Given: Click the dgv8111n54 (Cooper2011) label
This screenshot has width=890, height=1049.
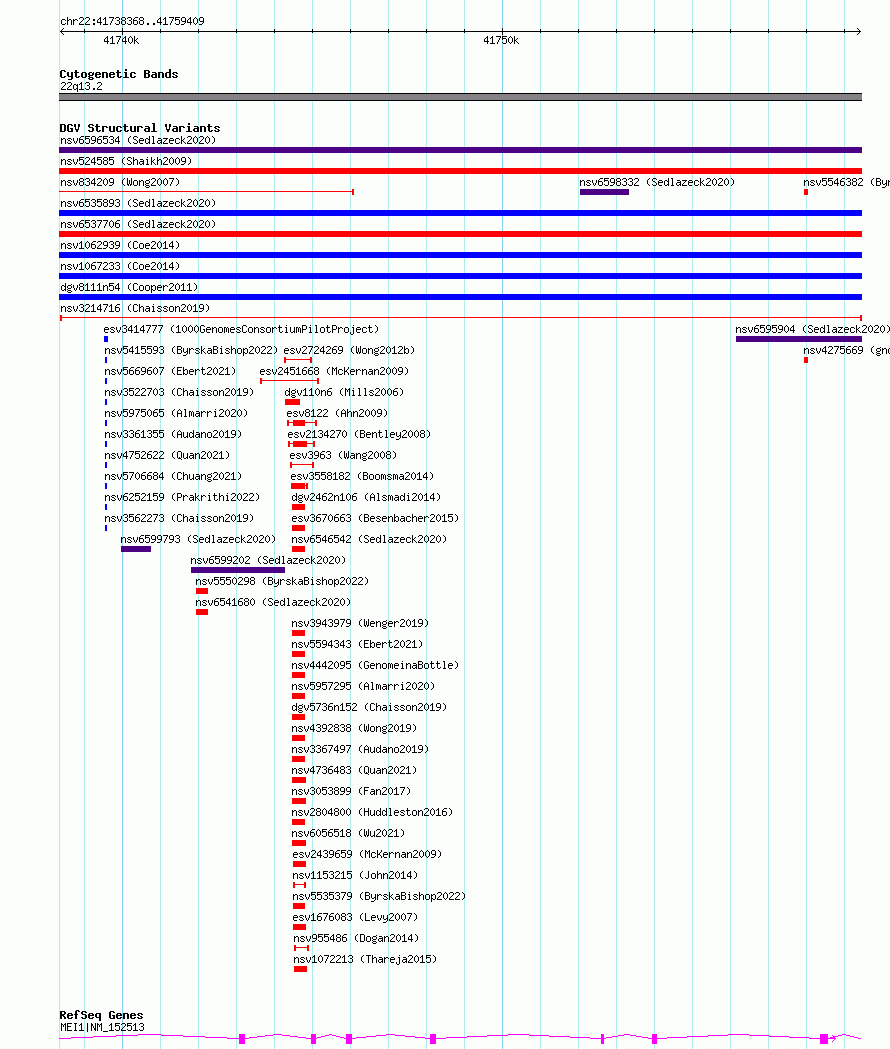Looking at the screenshot, I should (x=129, y=287).
